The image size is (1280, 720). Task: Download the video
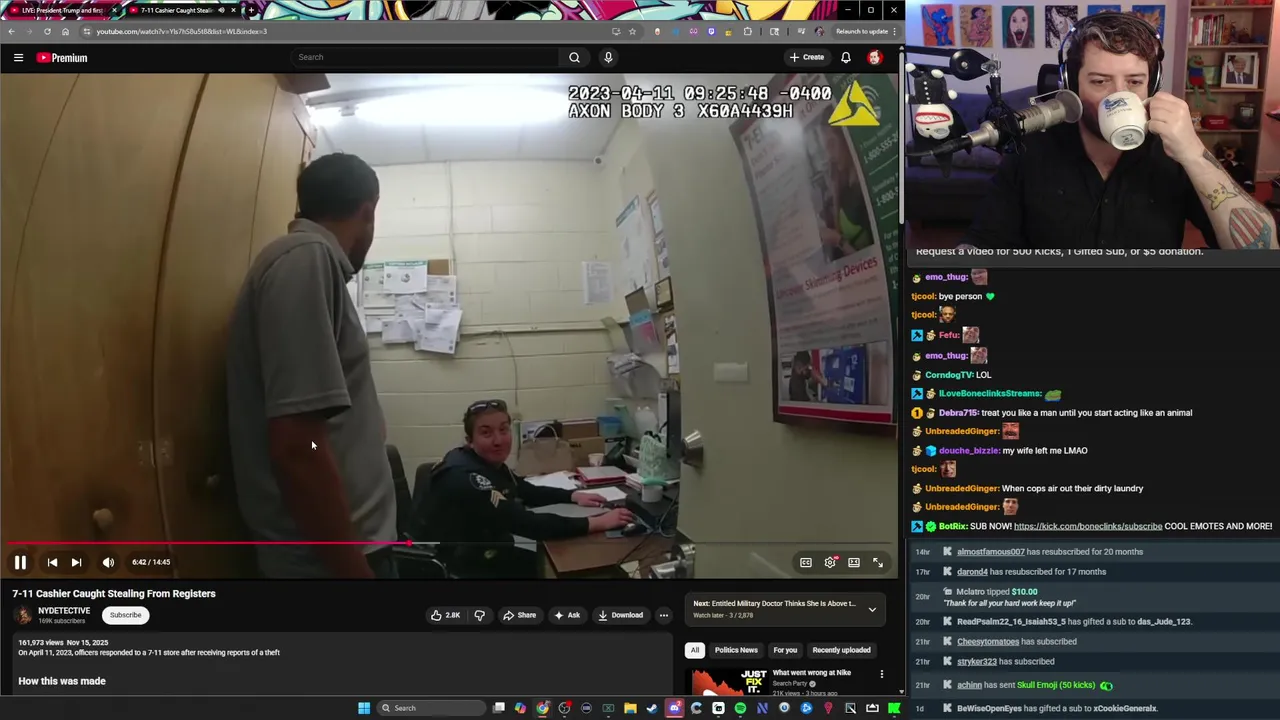pyautogui.click(x=621, y=615)
